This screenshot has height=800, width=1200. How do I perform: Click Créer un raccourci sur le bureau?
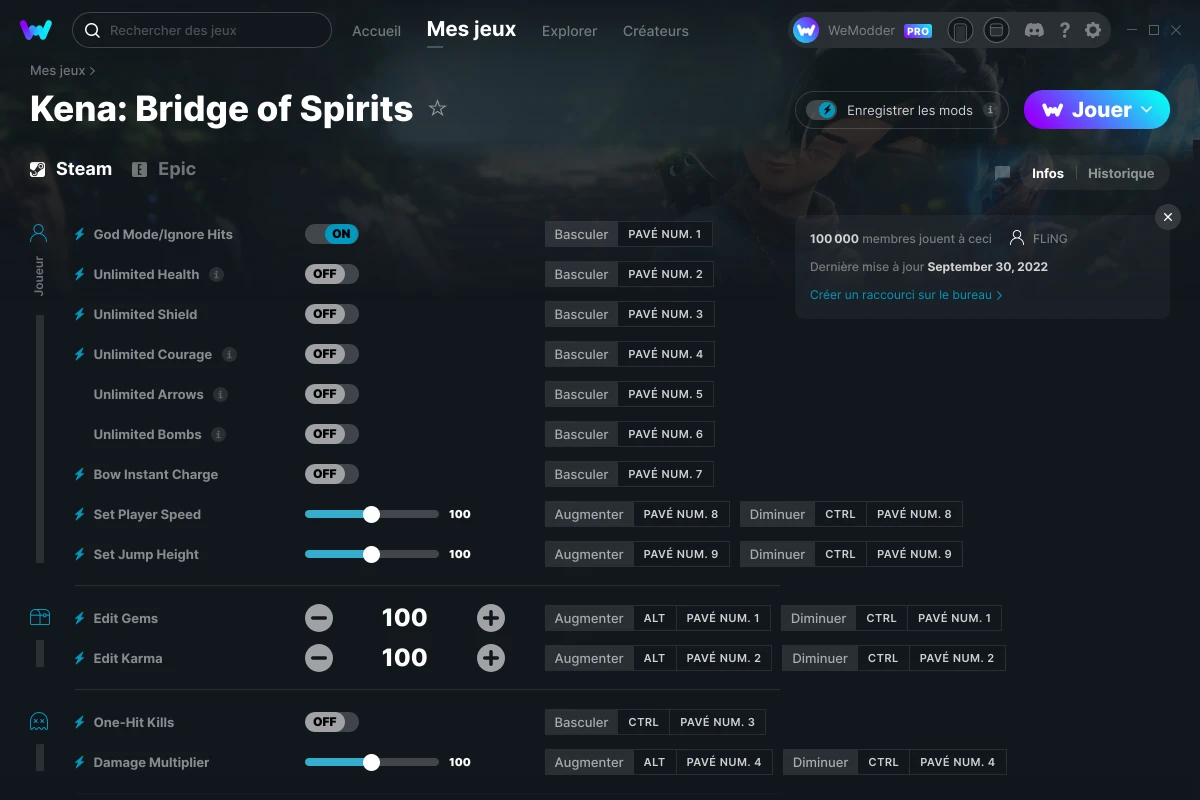pos(906,295)
